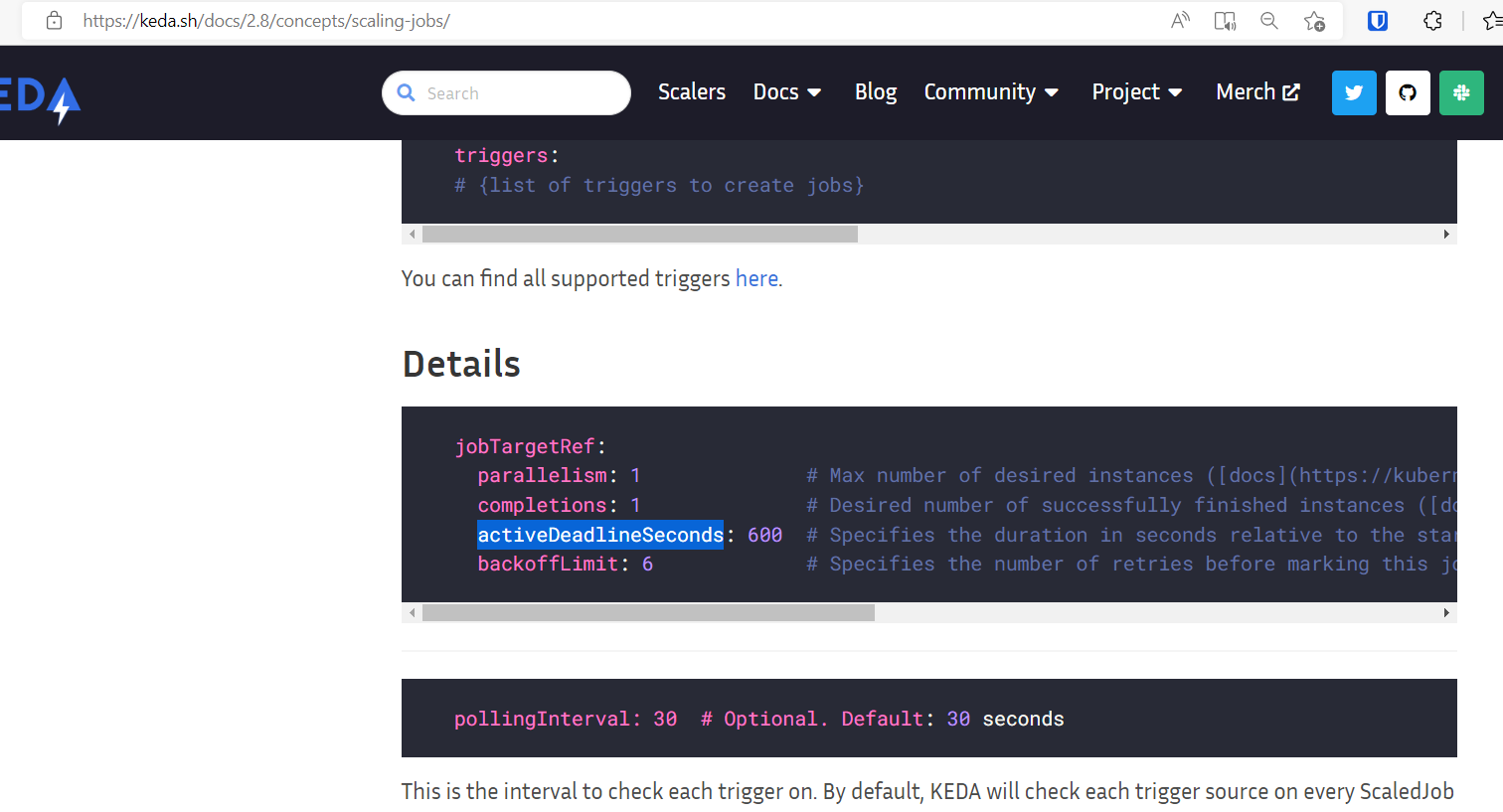1503x812 pixels.
Task: Go to the Blog section
Action: tap(875, 91)
